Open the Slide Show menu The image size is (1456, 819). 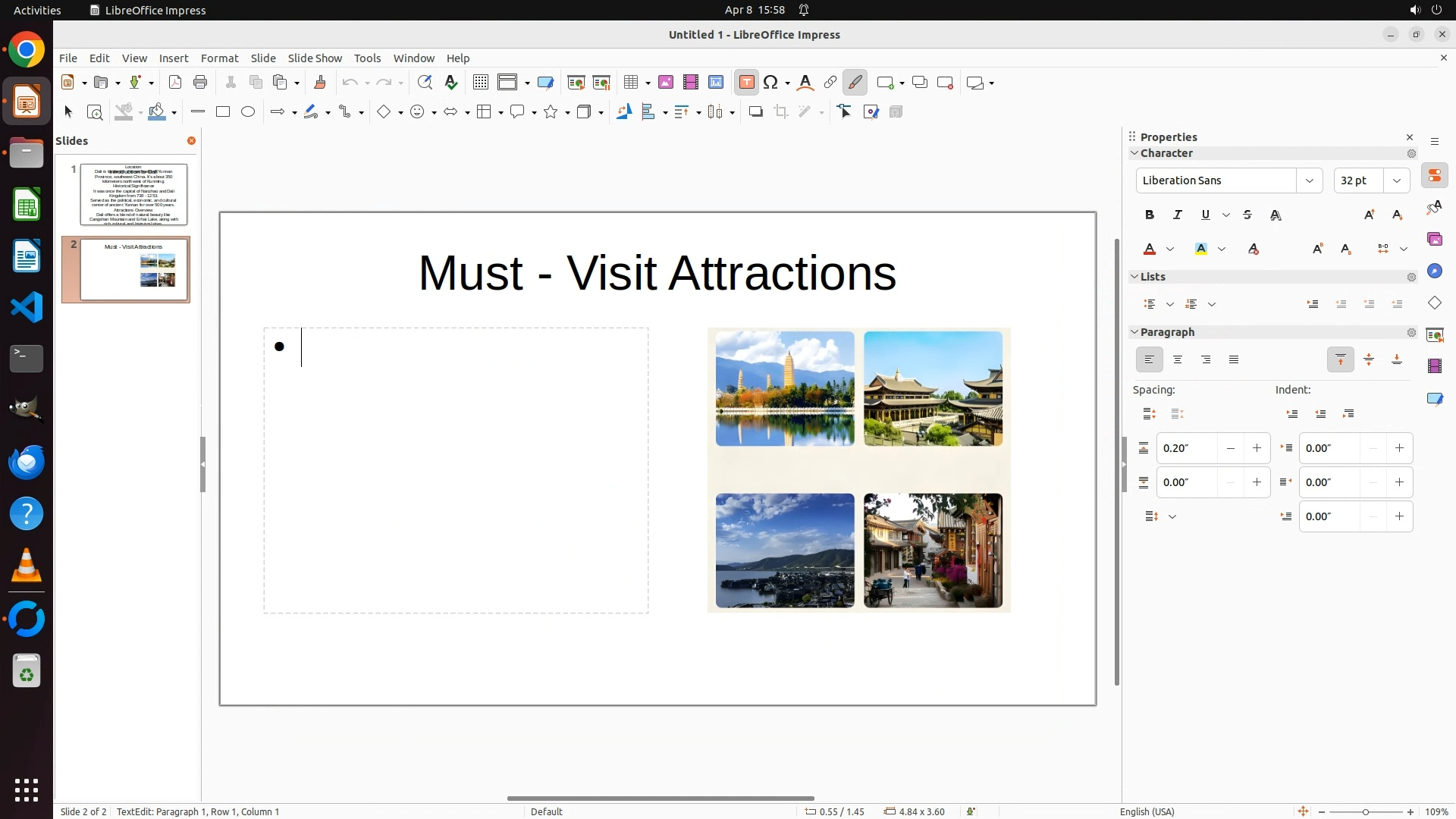tap(315, 58)
